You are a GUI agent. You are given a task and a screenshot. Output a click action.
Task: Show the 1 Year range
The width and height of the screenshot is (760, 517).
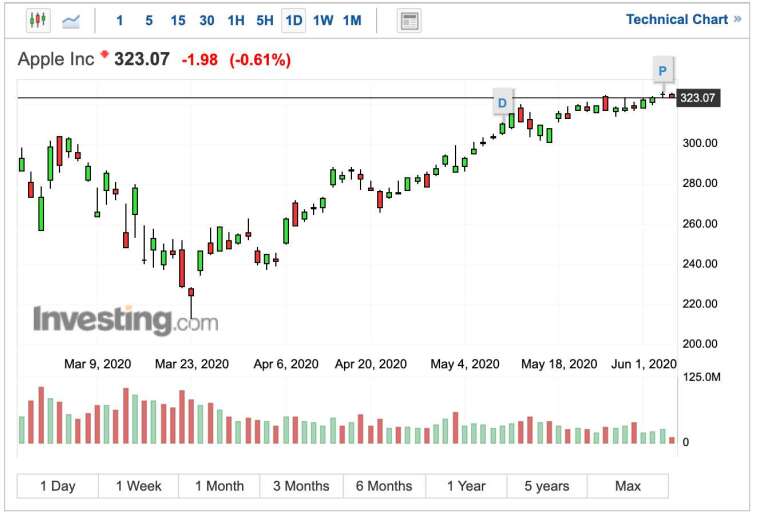coord(466,486)
